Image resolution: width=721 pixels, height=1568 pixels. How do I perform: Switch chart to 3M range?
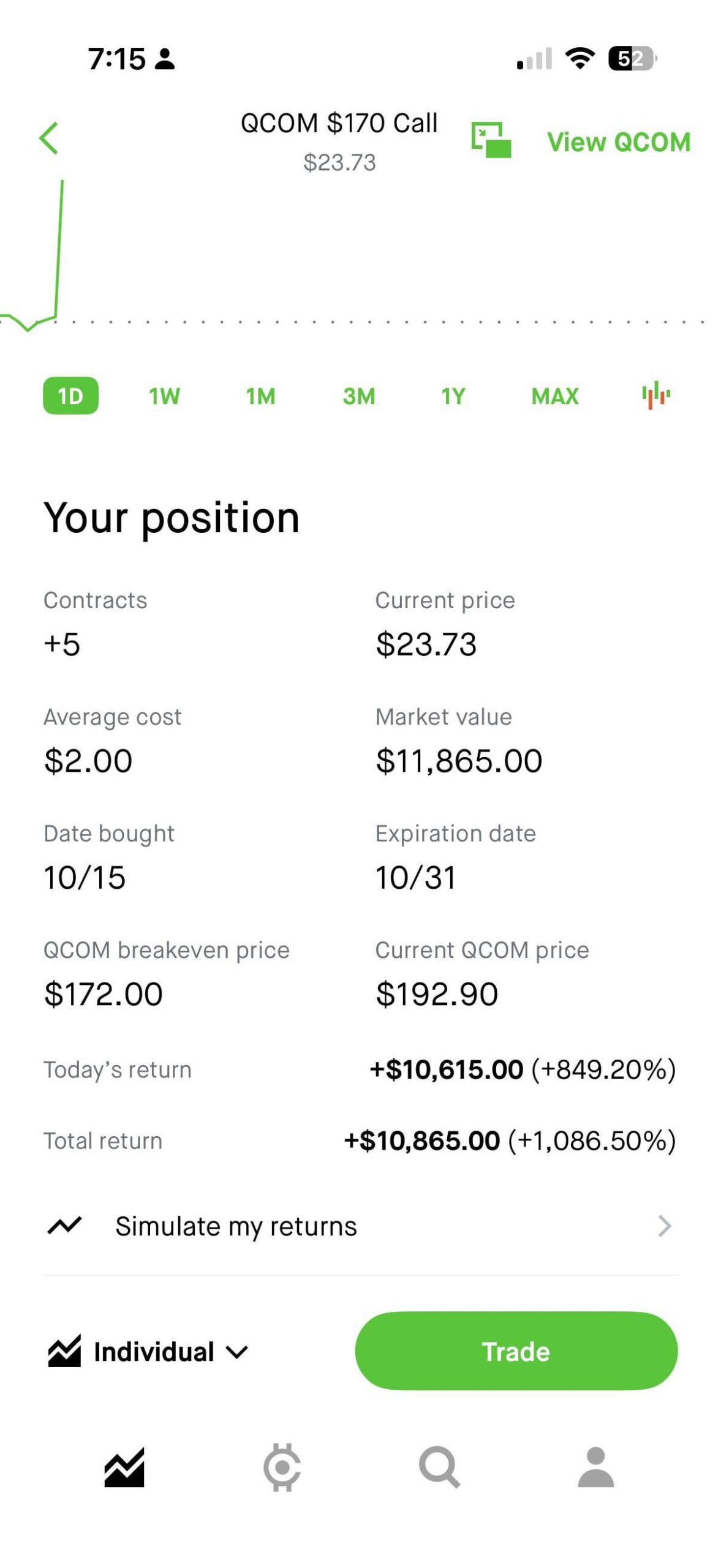point(358,396)
